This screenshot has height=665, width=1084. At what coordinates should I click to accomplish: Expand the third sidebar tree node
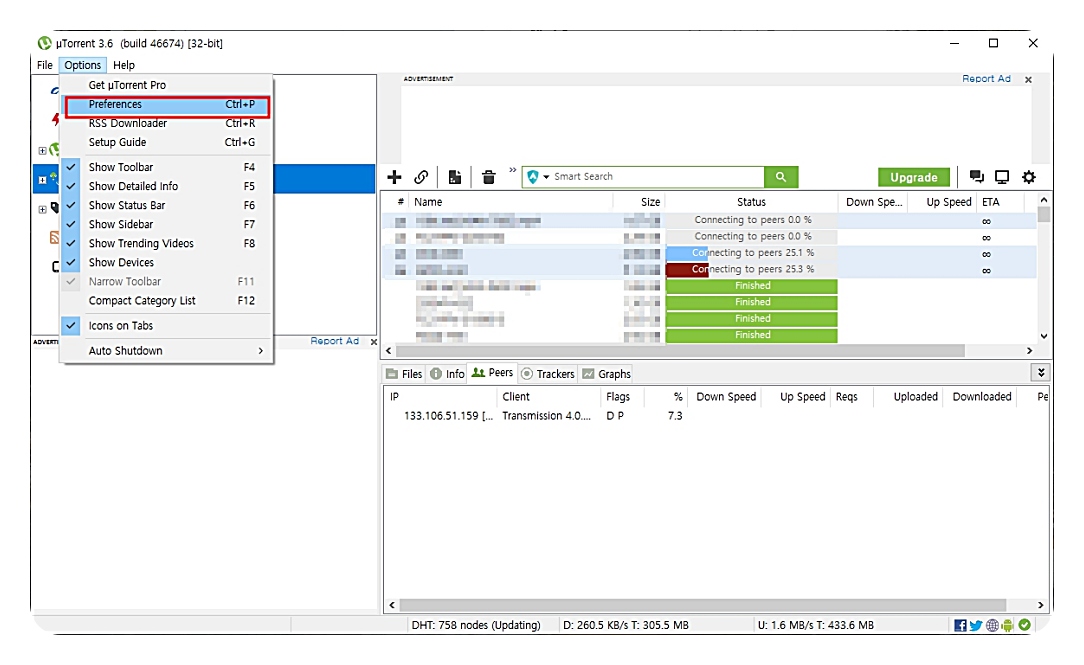[42, 209]
